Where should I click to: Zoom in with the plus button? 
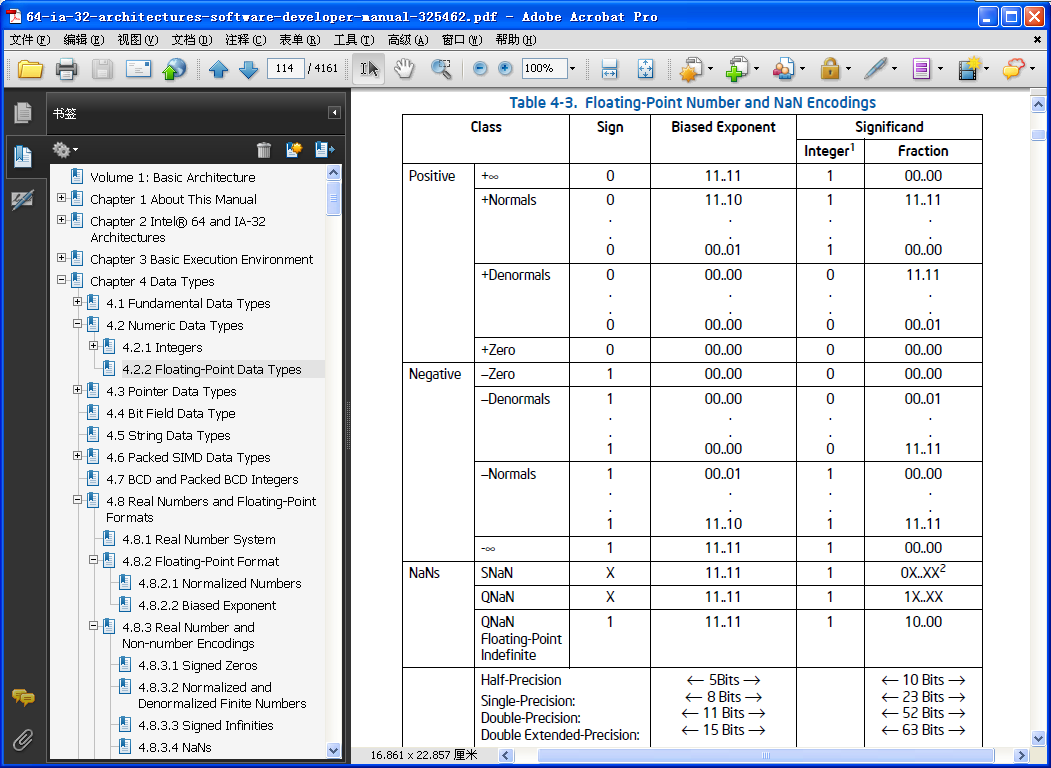(x=505, y=68)
